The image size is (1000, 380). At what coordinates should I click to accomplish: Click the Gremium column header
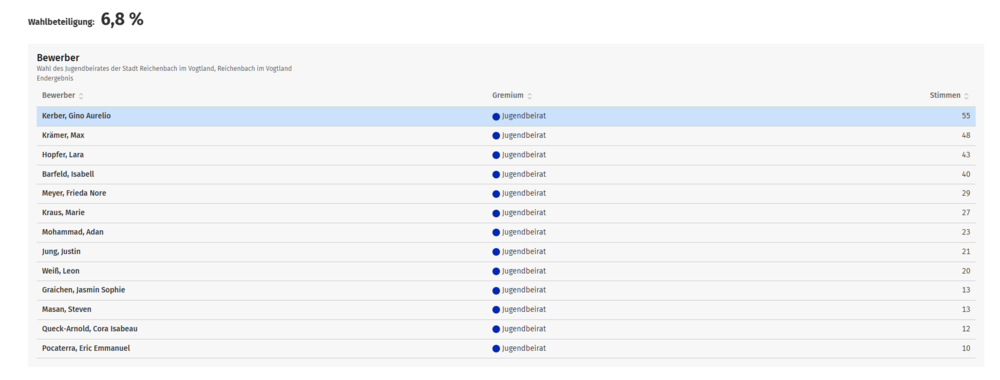tap(508, 96)
